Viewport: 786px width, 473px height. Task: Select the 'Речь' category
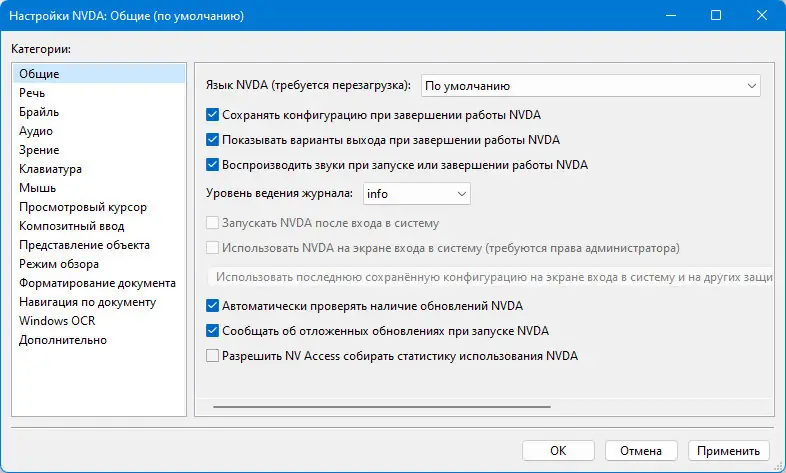pos(31,93)
